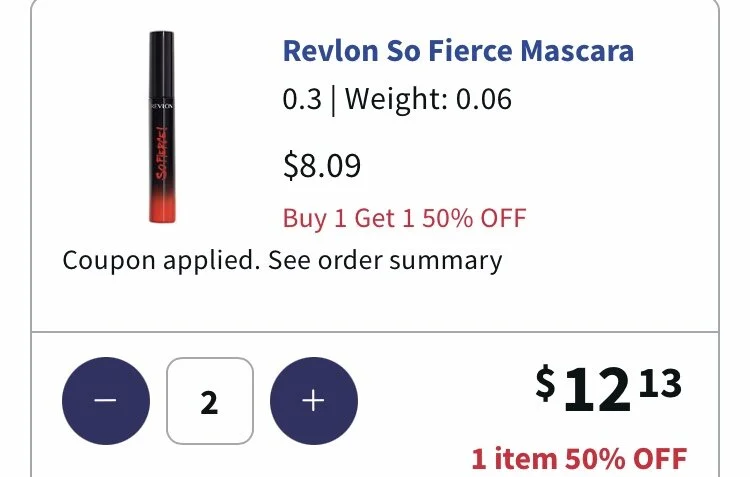Screen dimensions: 750x477
Task: Click the red So Fierce lettering on tube
Action: (x=162, y=153)
